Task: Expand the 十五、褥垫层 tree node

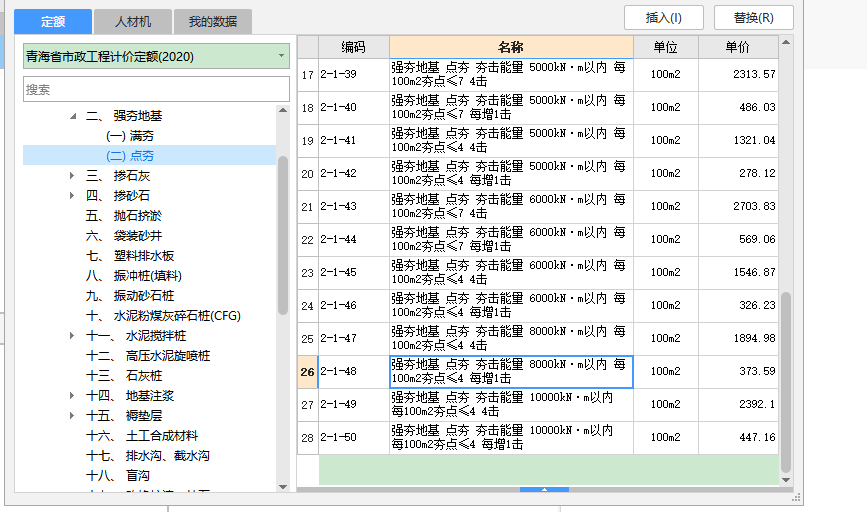Action: pyautogui.click(x=72, y=415)
